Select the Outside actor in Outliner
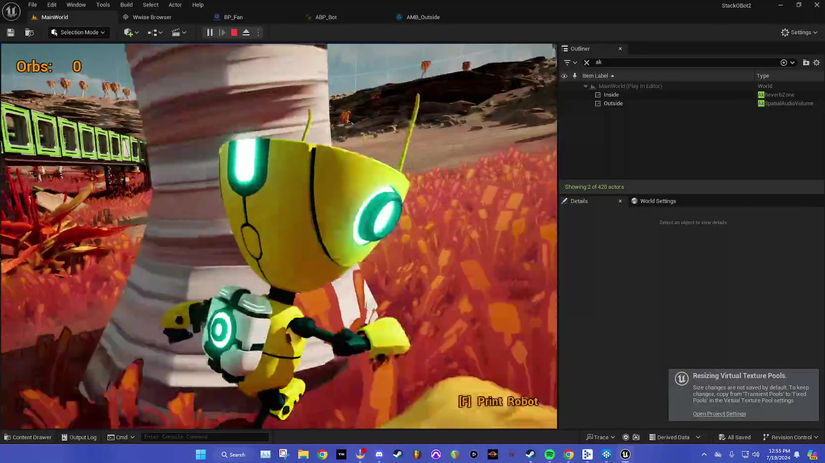The image size is (825, 463). click(x=613, y=104)
